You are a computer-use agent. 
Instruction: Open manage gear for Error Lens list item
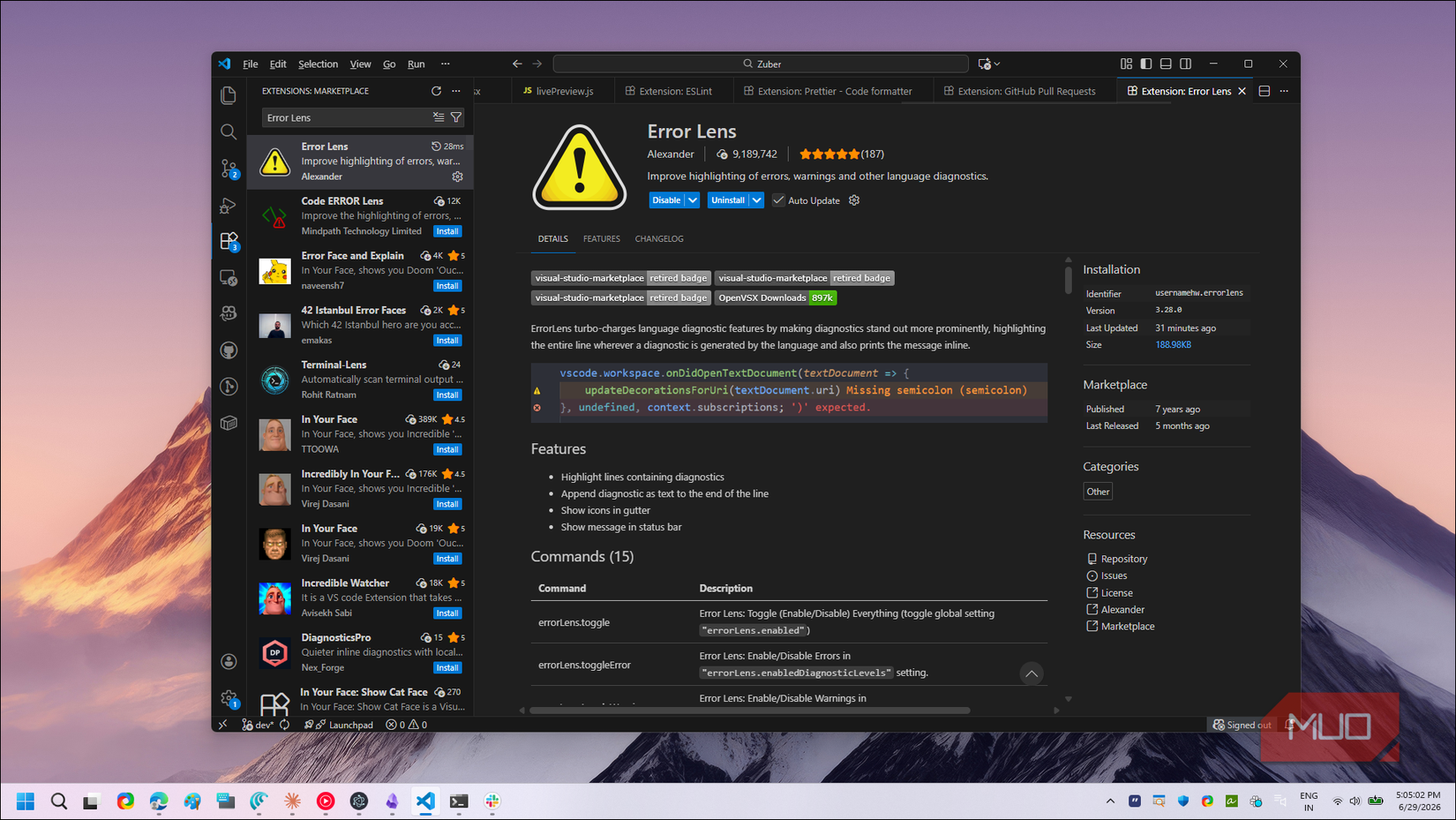[457, 177]
